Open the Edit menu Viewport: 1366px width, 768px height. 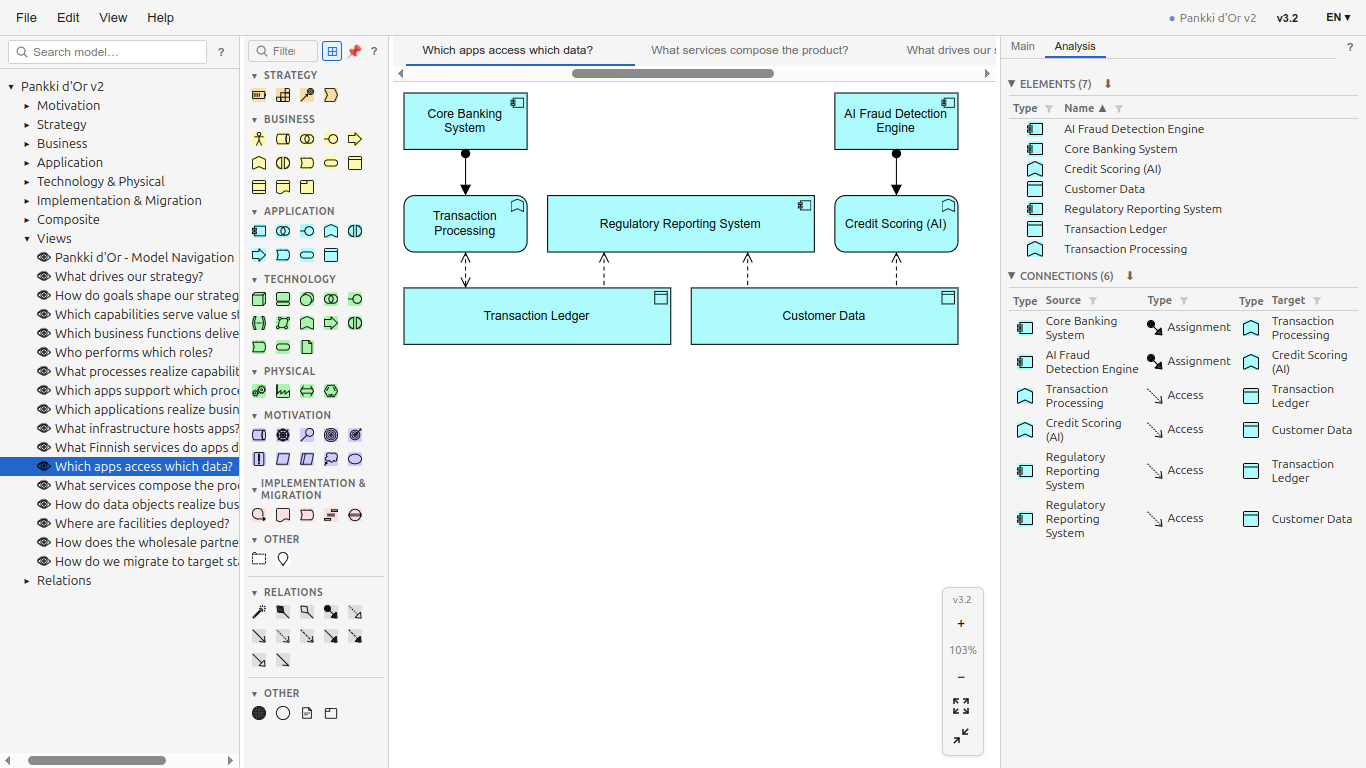68,17
